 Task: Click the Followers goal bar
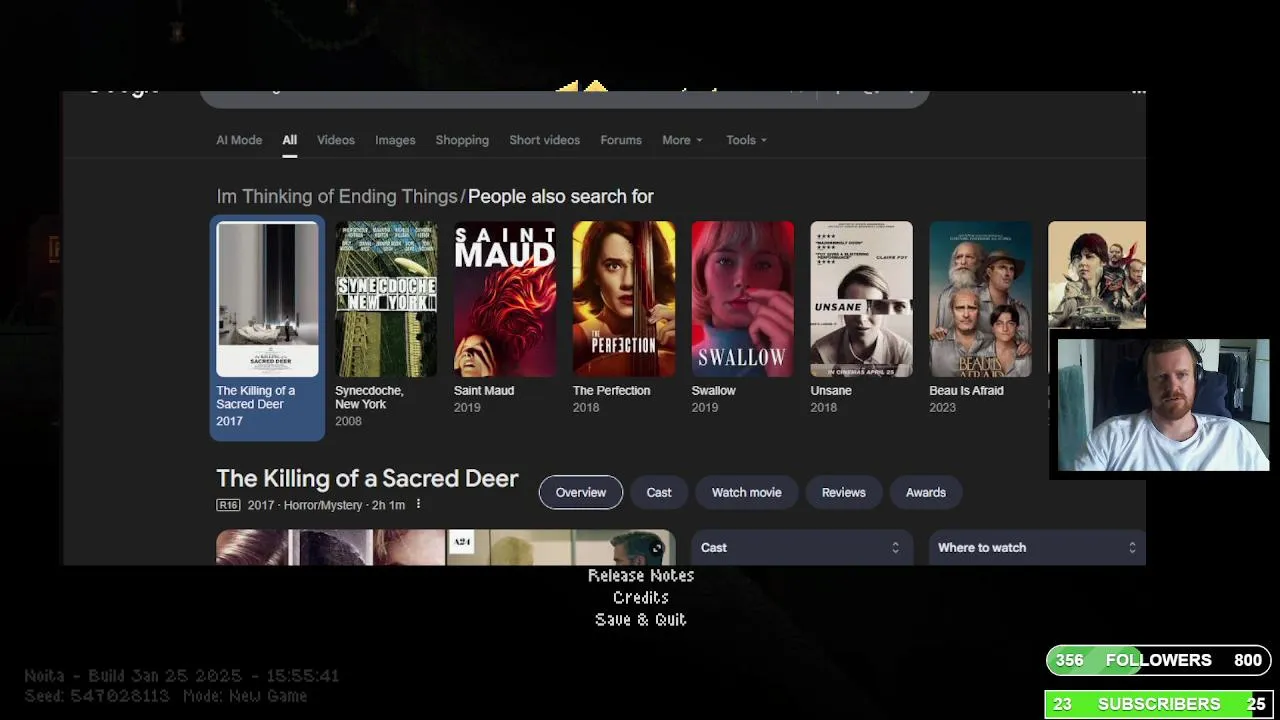pos(1158,660)
